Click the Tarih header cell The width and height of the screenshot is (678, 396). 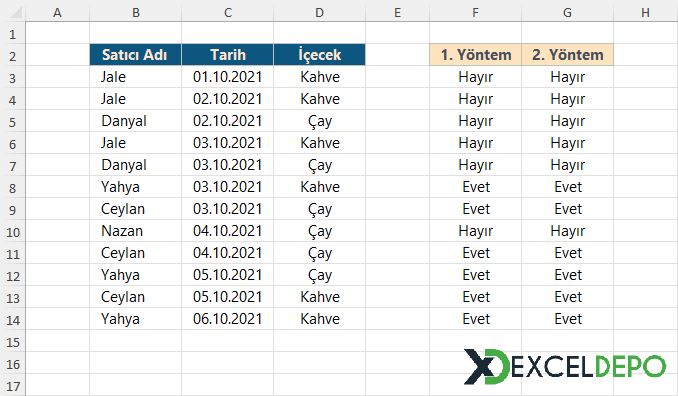point(228,55)
